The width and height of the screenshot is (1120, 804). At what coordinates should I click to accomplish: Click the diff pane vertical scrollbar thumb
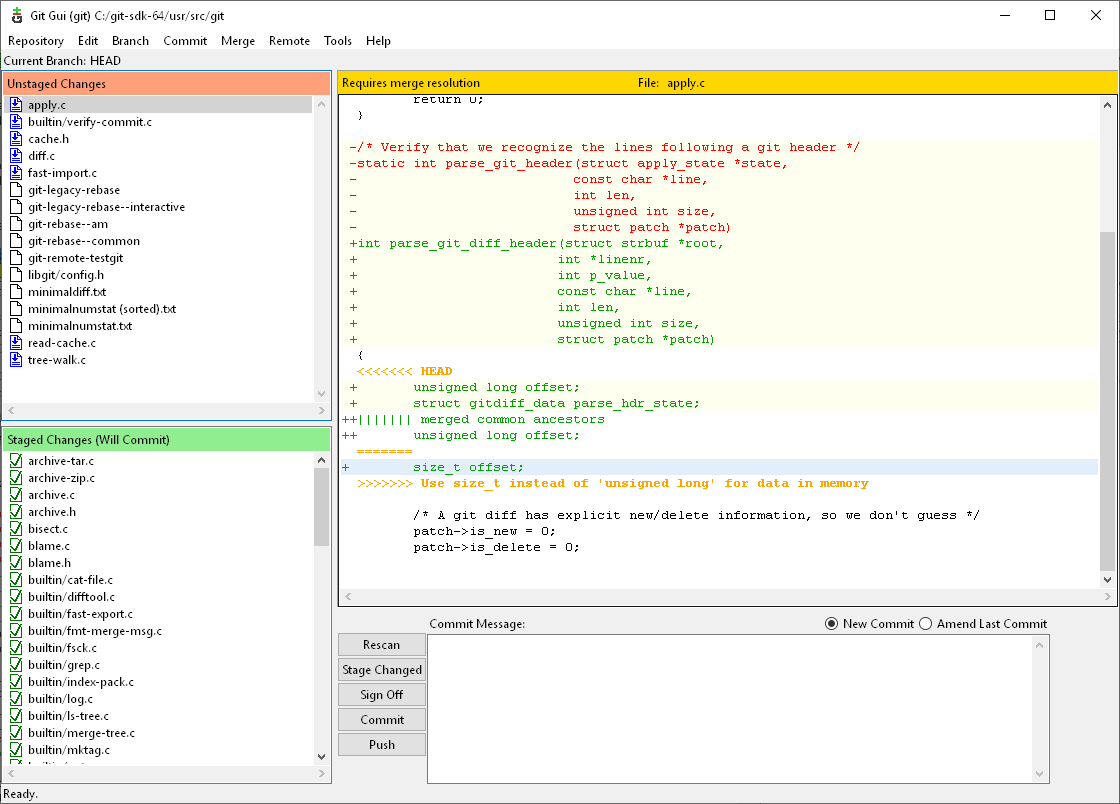(x=1107, y=401)
